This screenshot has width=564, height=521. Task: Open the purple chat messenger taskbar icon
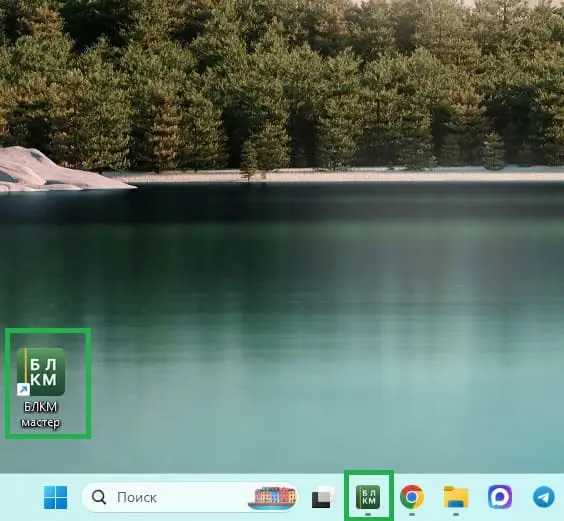click(x=500, y=497)
